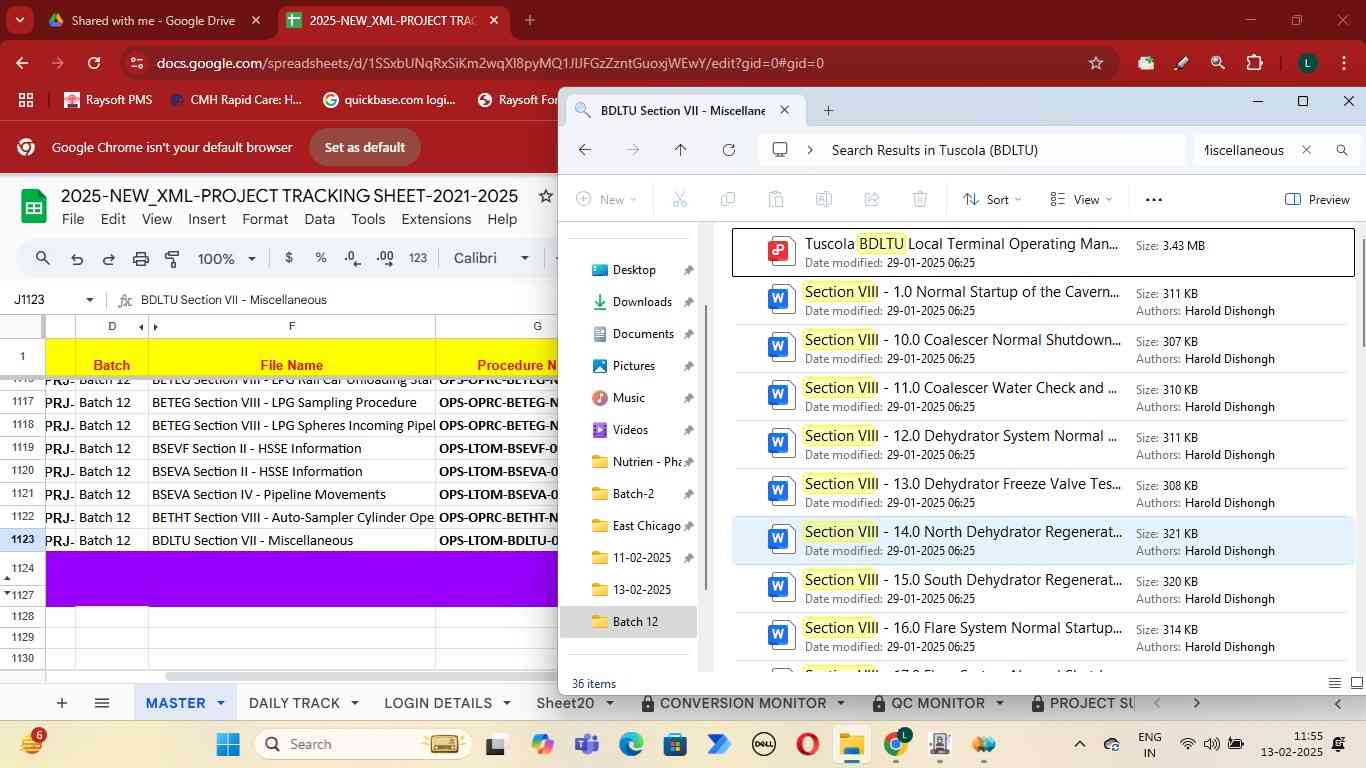Viewport: 1366px width, 768px height.
Task: Go back in File Explorer
Action: (x=585, y=150)
